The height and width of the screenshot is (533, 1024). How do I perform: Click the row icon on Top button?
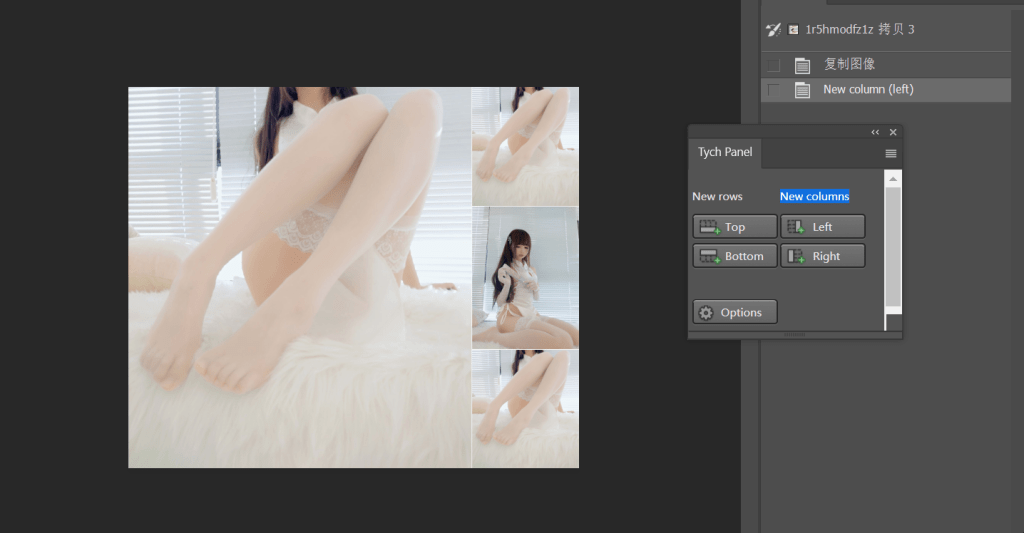point(709,227)
